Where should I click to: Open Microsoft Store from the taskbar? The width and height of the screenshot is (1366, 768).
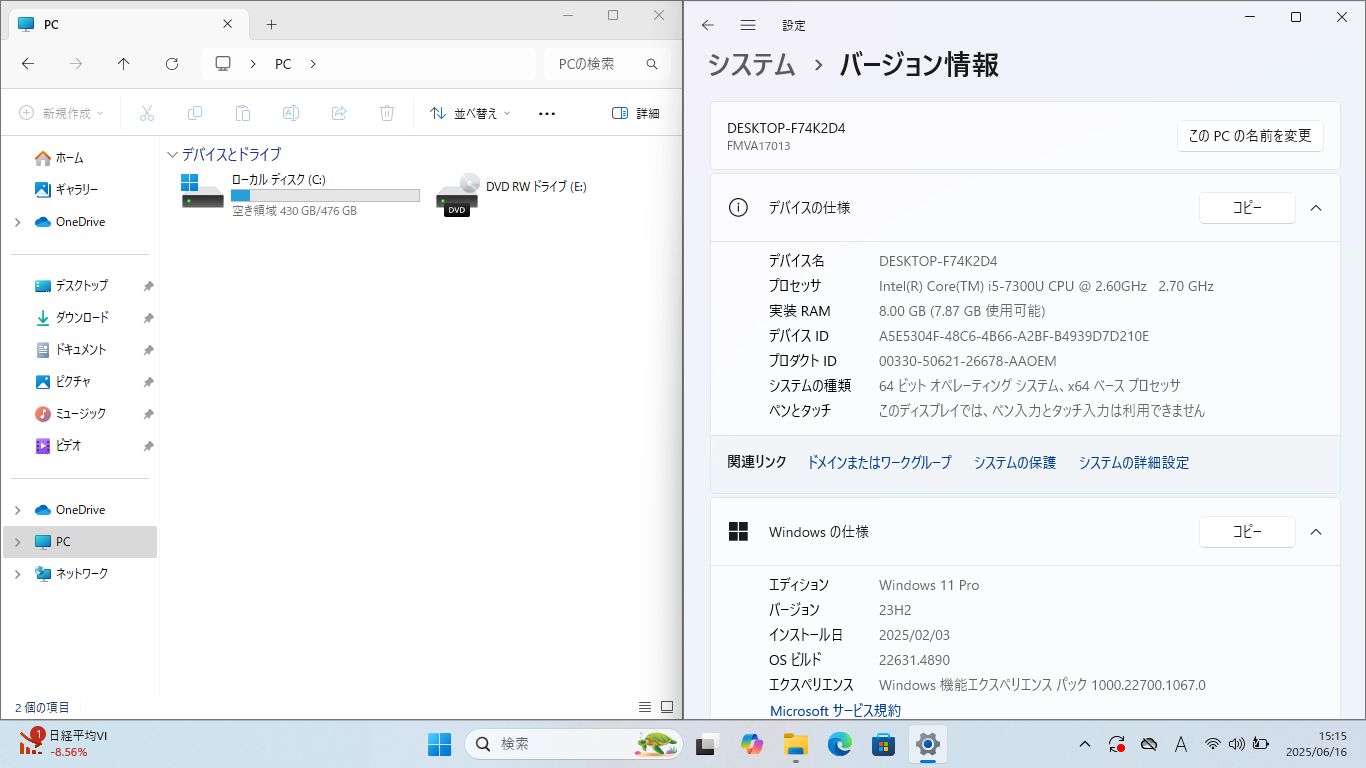(883, 744)
